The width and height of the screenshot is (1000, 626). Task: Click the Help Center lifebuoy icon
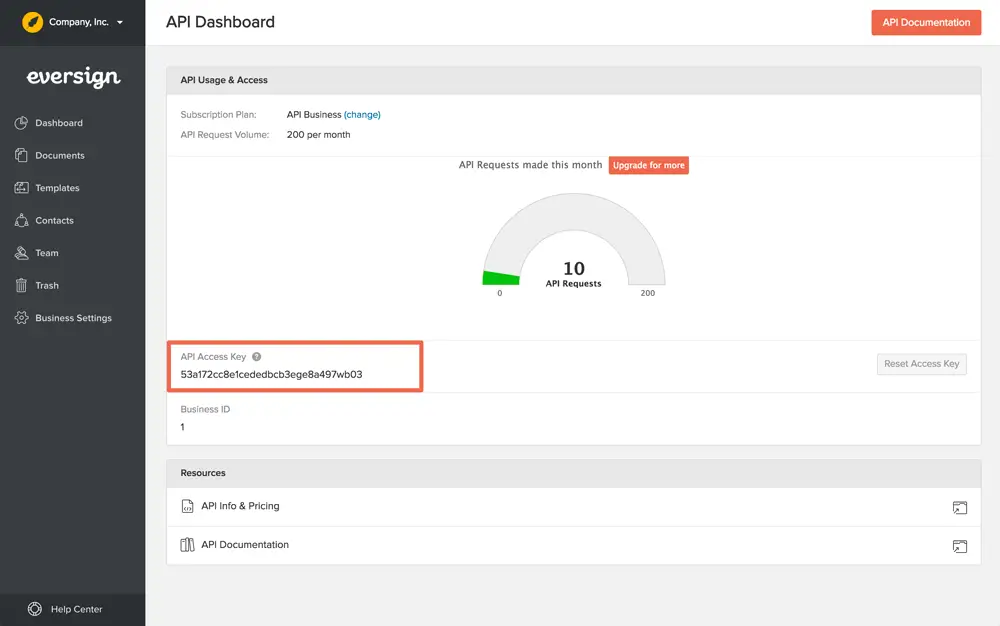(x=35, y=609)
